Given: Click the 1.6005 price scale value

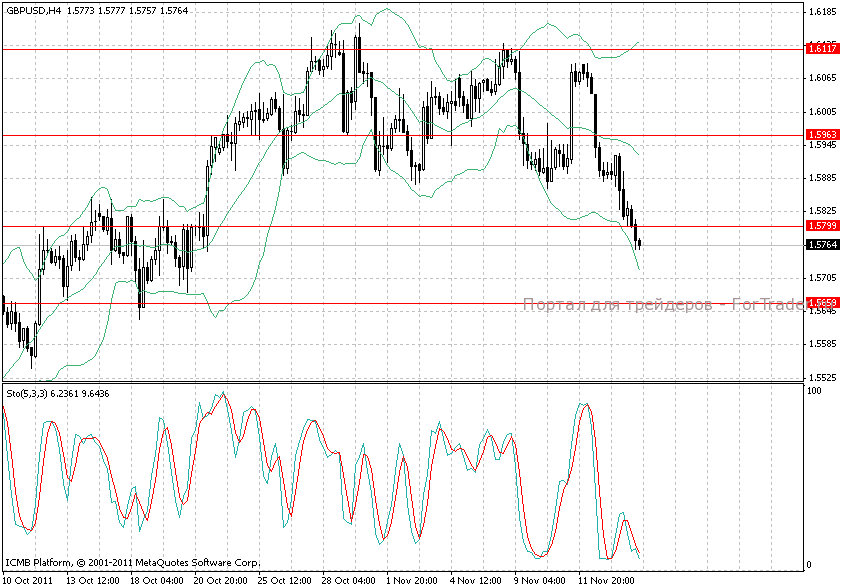Looking at the screenshot, I should point(823,112).
